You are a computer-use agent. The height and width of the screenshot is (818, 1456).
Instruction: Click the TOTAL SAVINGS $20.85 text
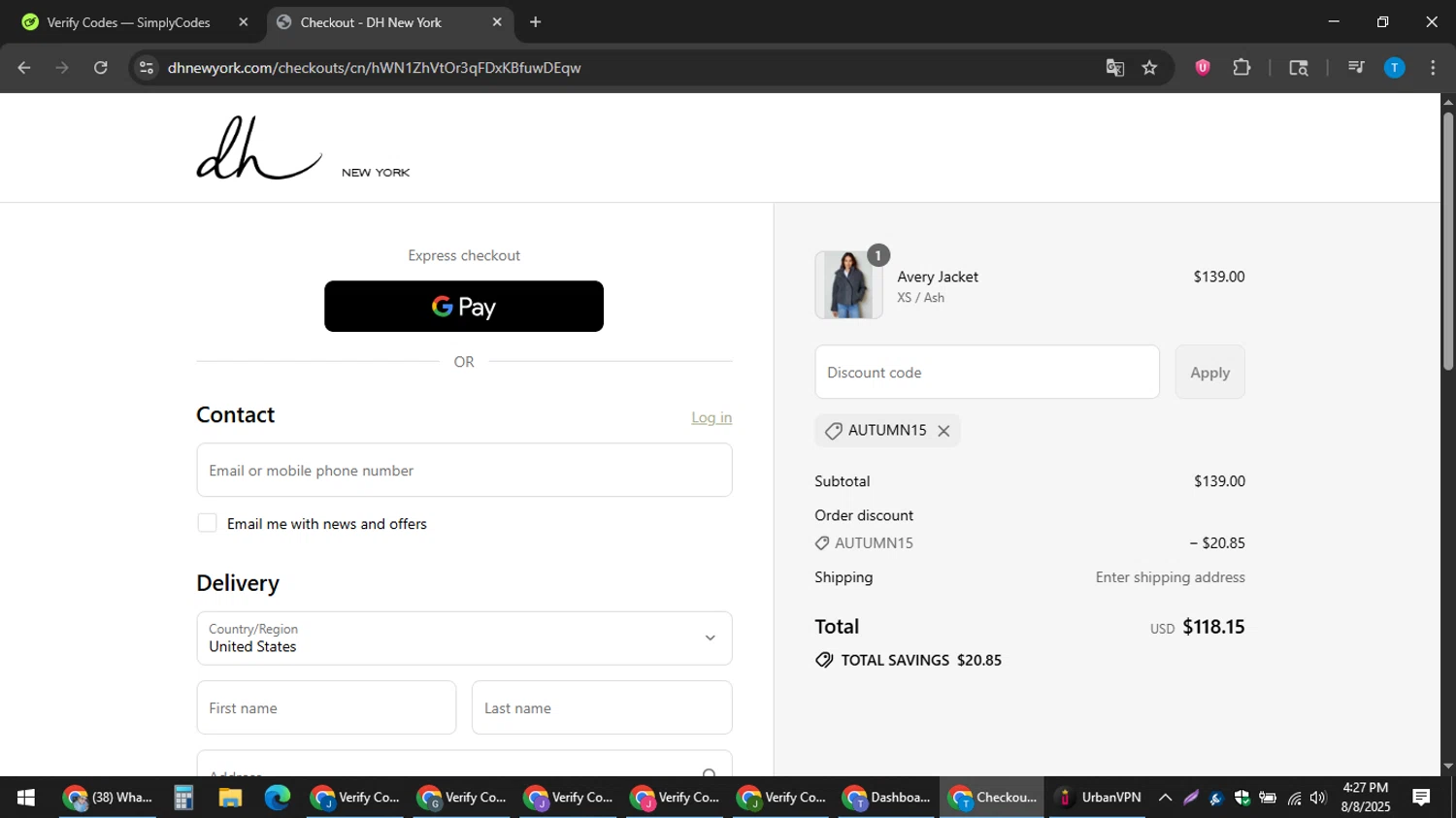(x=921, y=660)
